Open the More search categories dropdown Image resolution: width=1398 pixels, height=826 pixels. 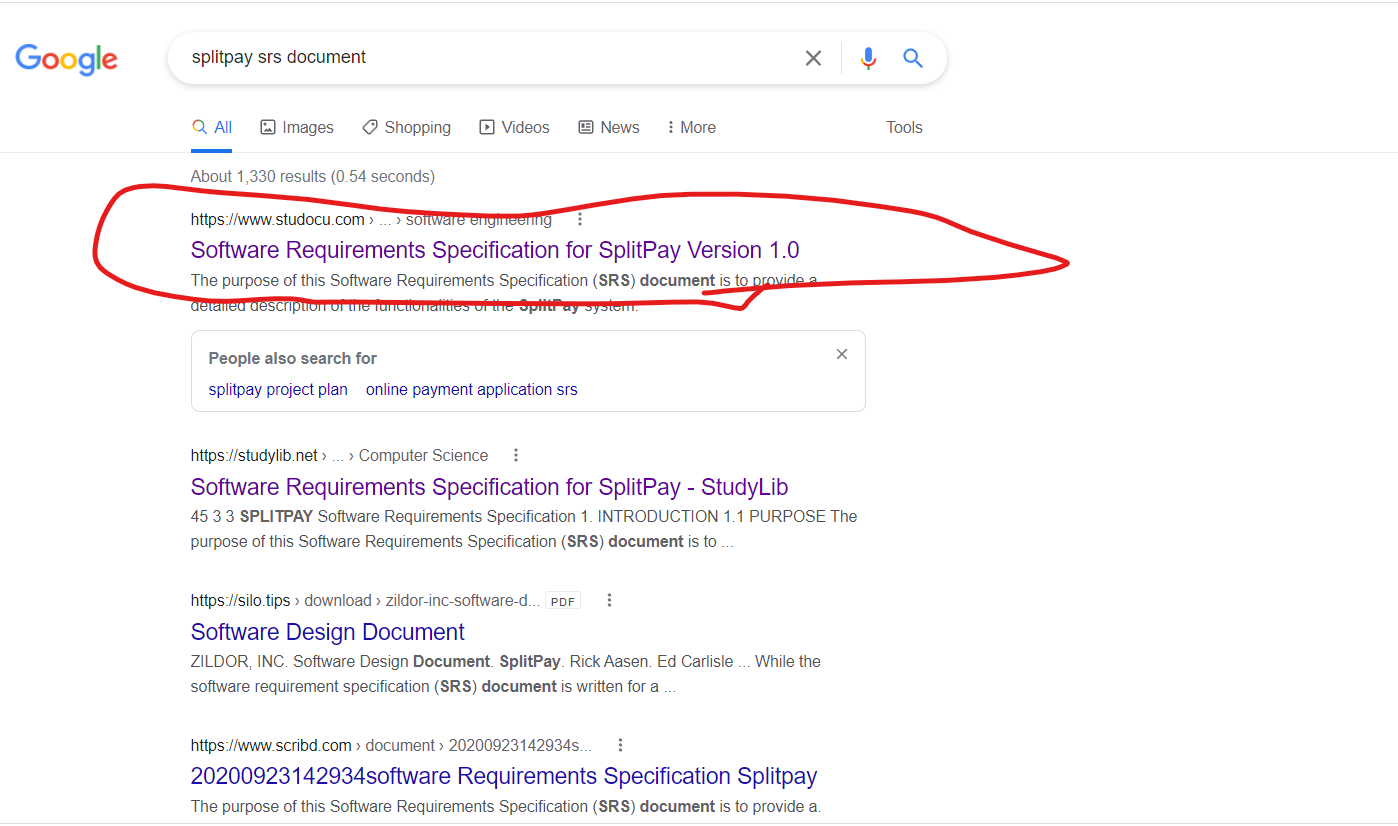coord(690,127)
